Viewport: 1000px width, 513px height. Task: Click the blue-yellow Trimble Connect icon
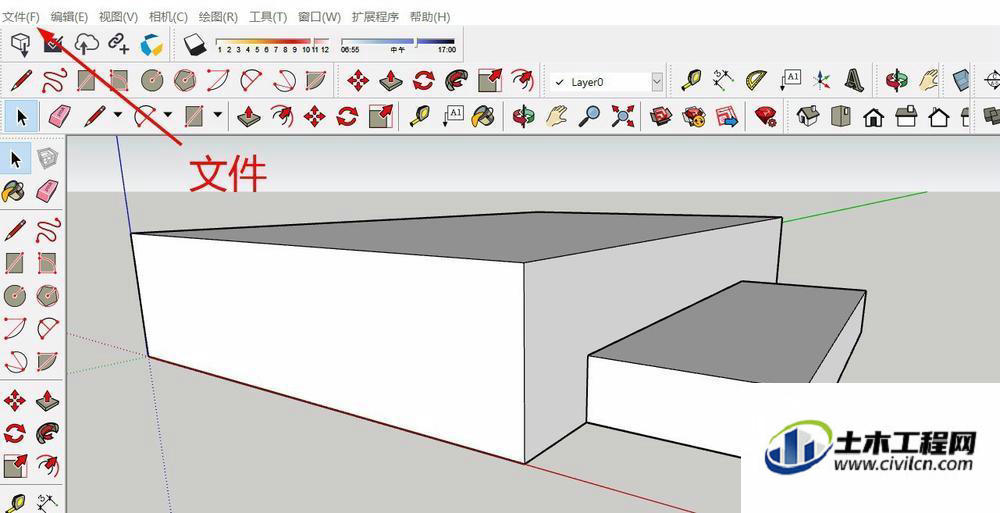click(x=152, y=44)
